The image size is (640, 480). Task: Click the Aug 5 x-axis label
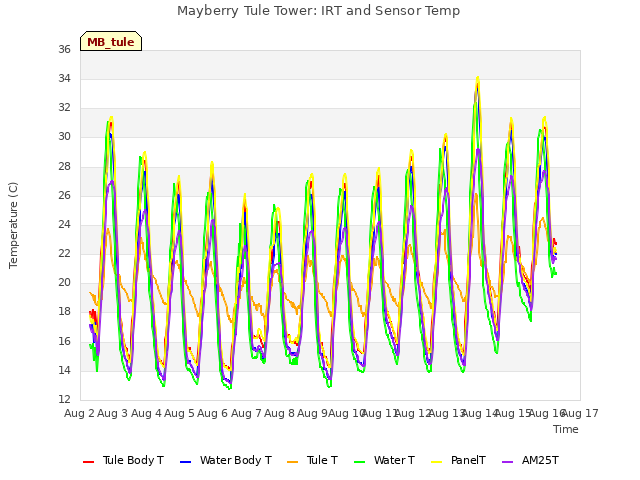click(x=179, y=413)
